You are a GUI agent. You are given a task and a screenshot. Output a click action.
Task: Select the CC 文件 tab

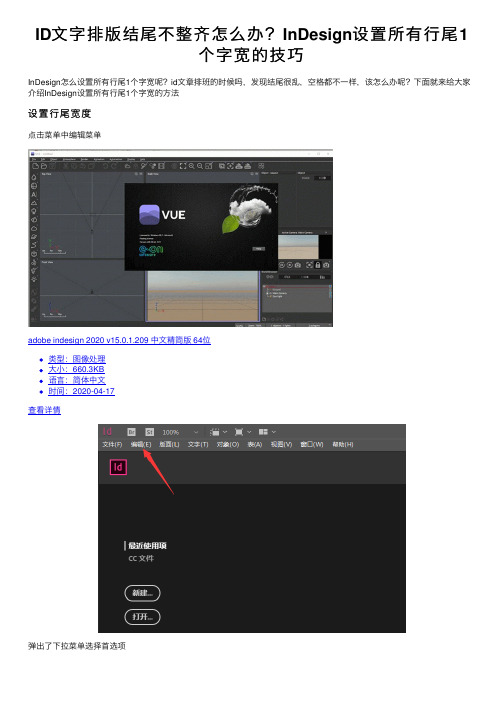[141, 558]
